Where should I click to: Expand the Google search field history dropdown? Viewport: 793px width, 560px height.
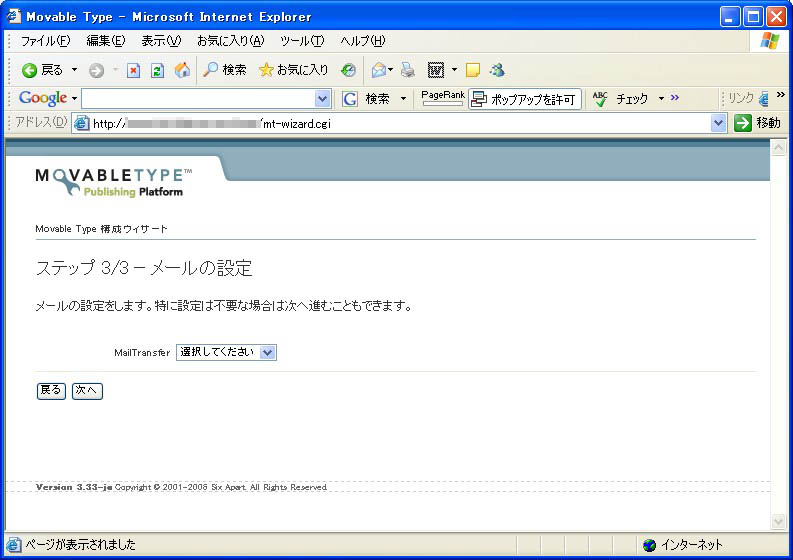323,99
